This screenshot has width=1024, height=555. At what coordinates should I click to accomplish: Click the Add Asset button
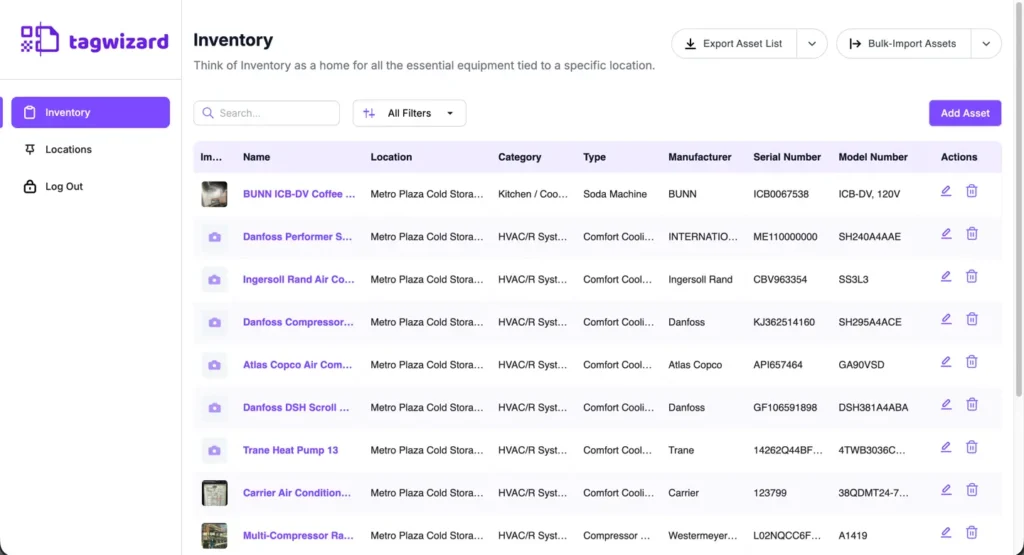(965, 113)
